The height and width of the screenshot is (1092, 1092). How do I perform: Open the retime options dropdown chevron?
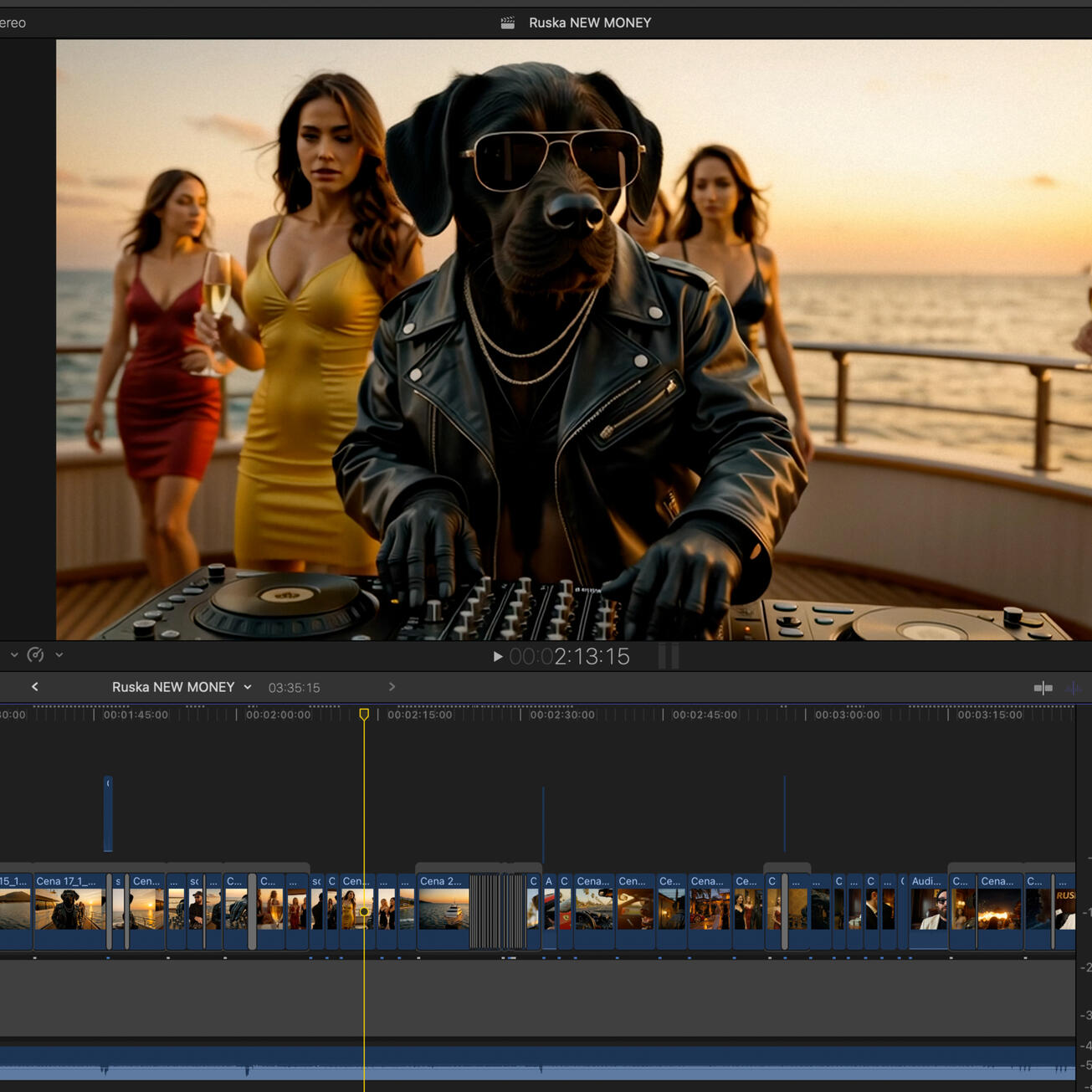tap(59, 655)
